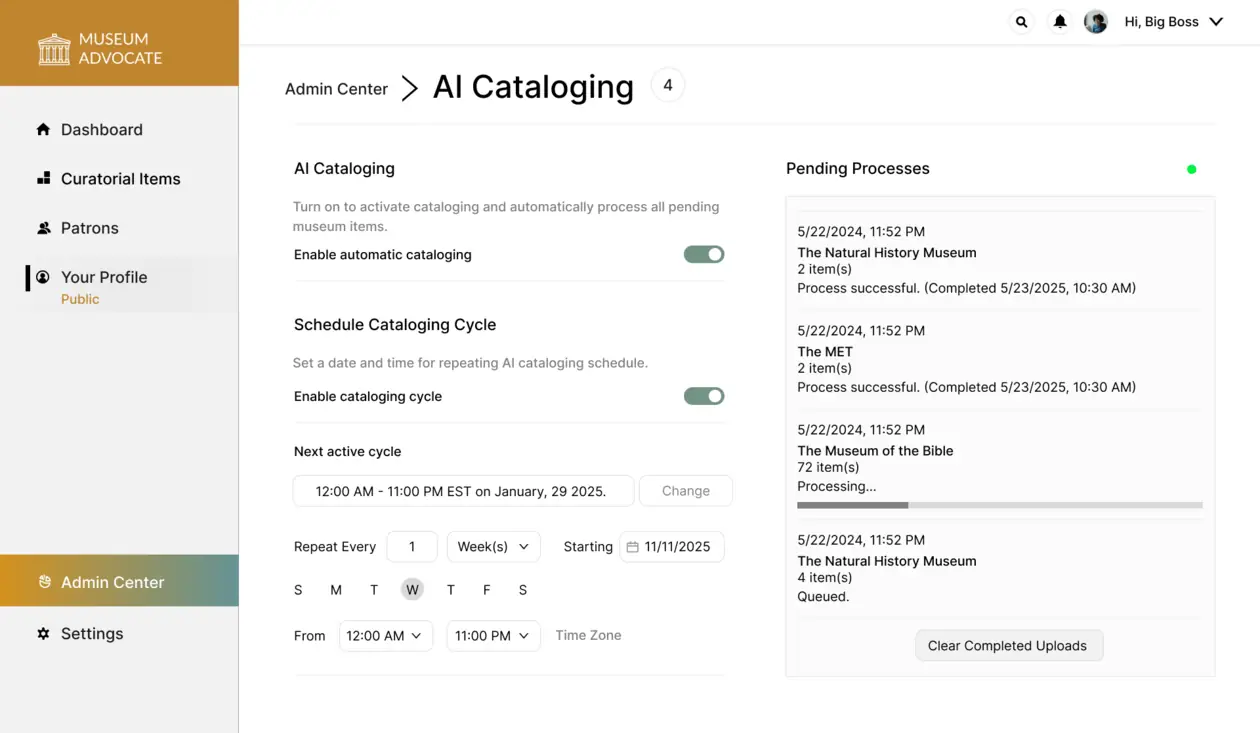This screenshot has height=733, width=1260.
Task: Click The Museum of the Bible entry
Action: point(1000,463)
